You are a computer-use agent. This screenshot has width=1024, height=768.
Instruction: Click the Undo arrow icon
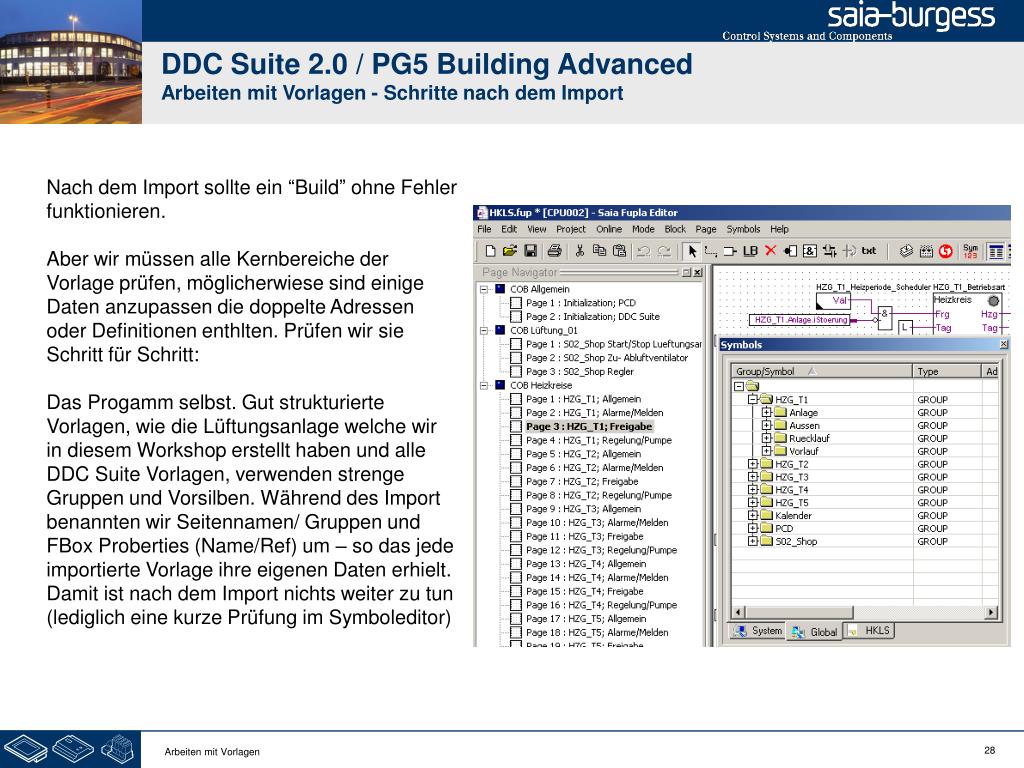tap(643, 251)
